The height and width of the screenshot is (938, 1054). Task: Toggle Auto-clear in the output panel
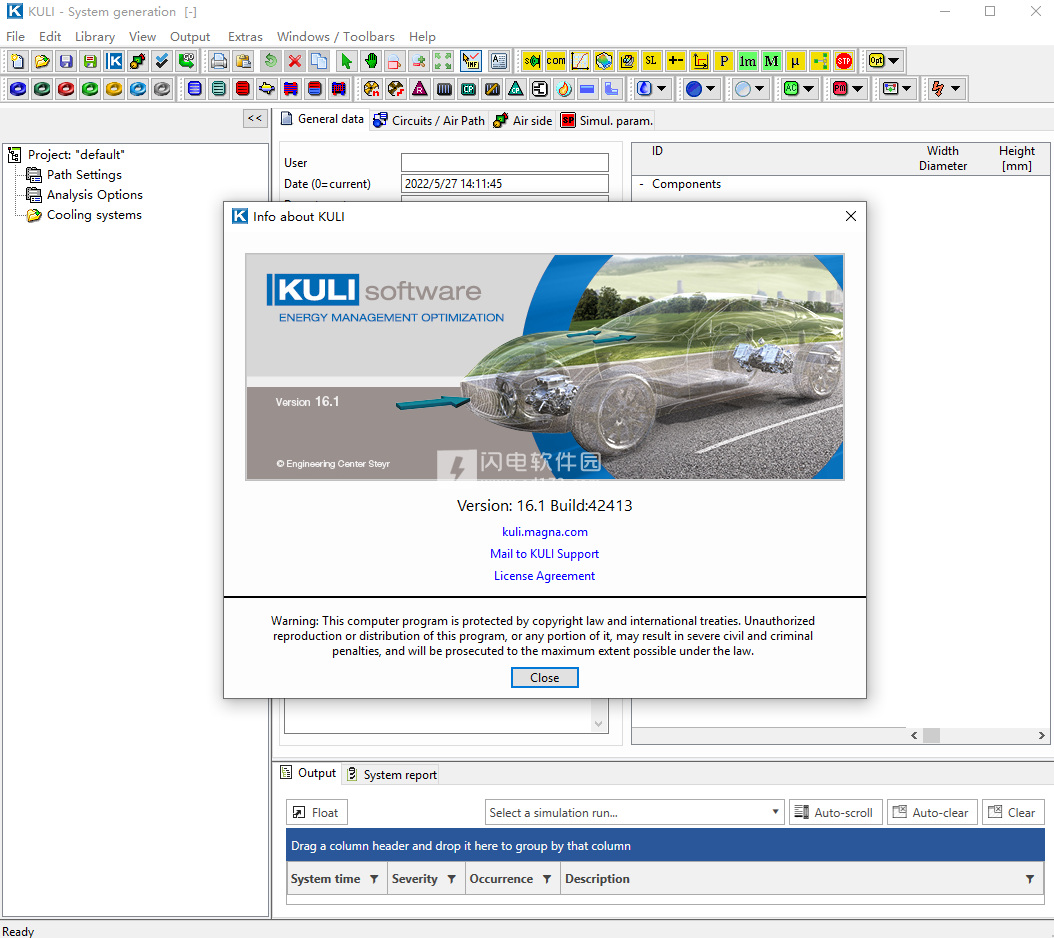[x=932, y=812]
